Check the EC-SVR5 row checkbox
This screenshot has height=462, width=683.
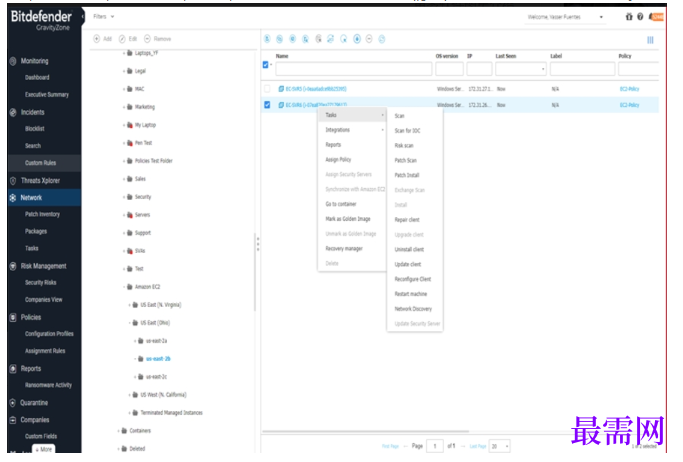point(267,89)
